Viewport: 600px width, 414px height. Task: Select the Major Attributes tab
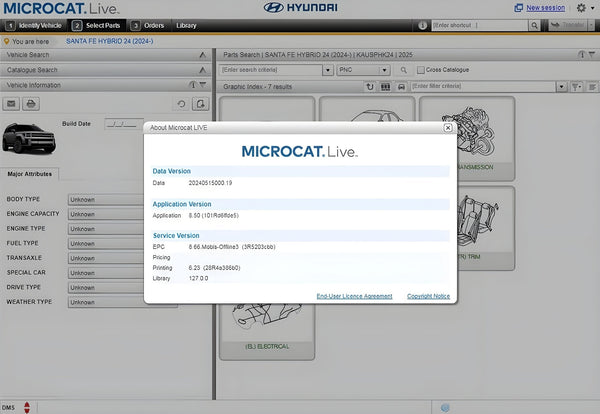[29, 174]
